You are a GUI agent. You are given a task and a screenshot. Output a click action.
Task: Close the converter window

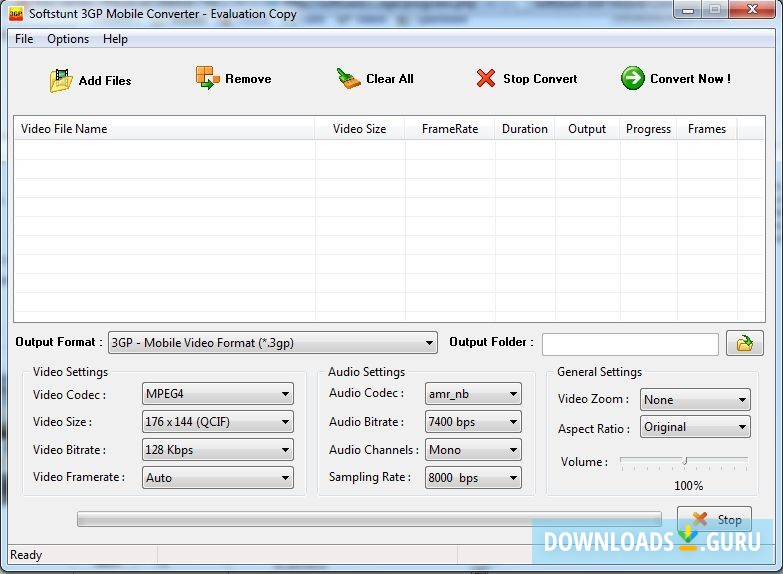752,9
